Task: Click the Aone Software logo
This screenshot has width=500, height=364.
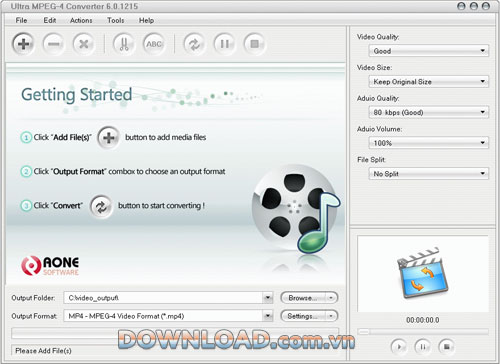Action: 50,266
